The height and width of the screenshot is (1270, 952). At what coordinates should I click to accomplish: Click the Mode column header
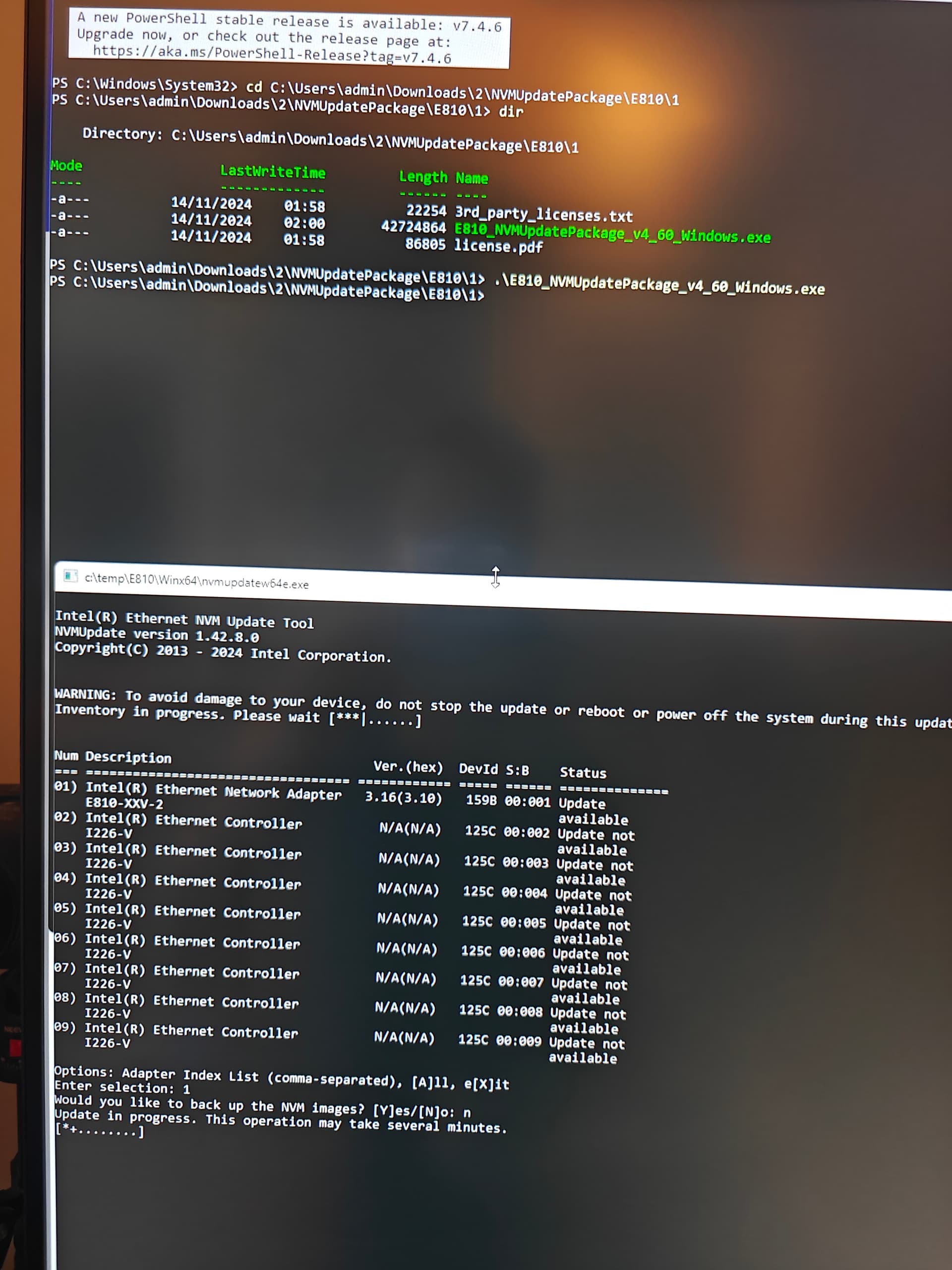pos(66,166)
